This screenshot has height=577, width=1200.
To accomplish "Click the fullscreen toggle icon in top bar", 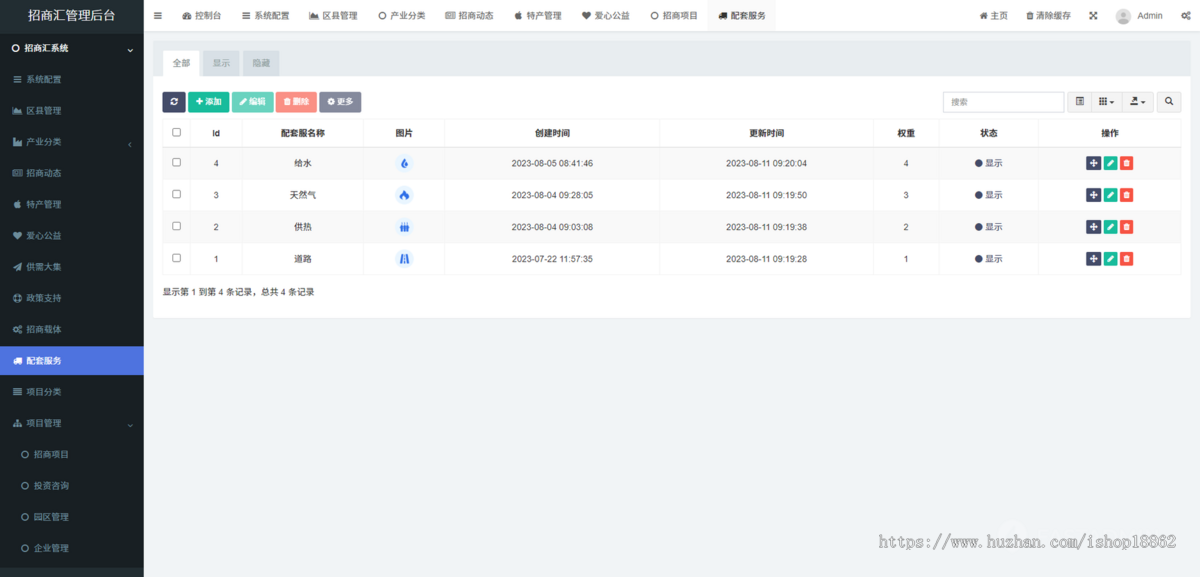I will click(x=1092, y=15).
